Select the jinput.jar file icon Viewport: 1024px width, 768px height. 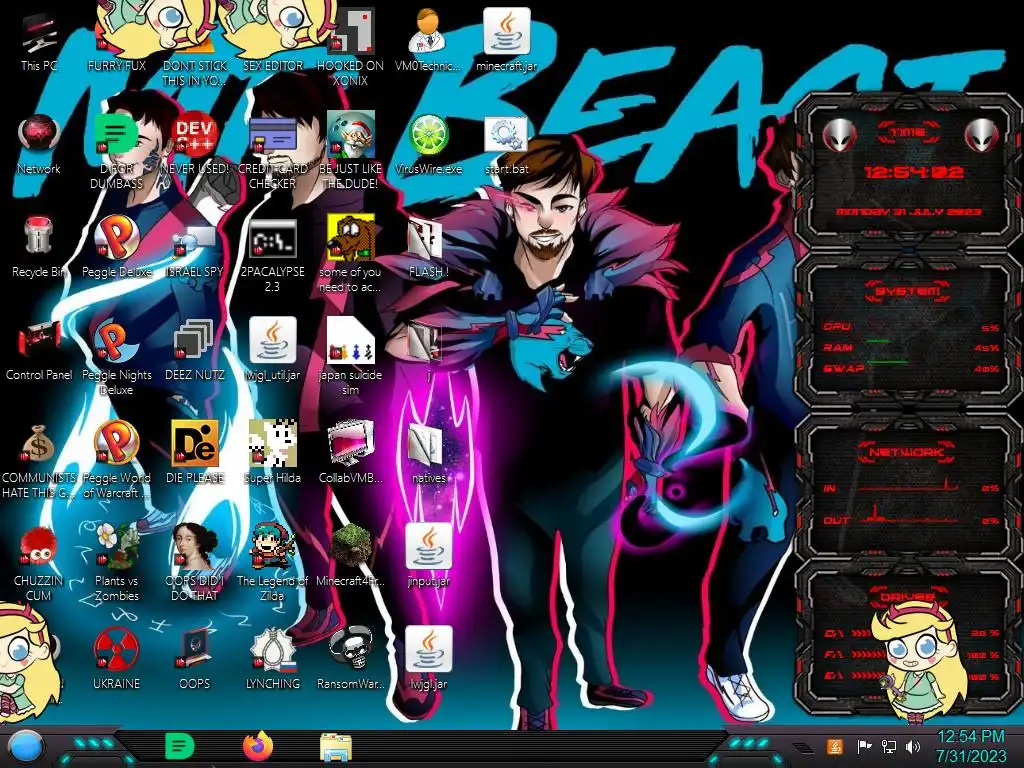428,556
